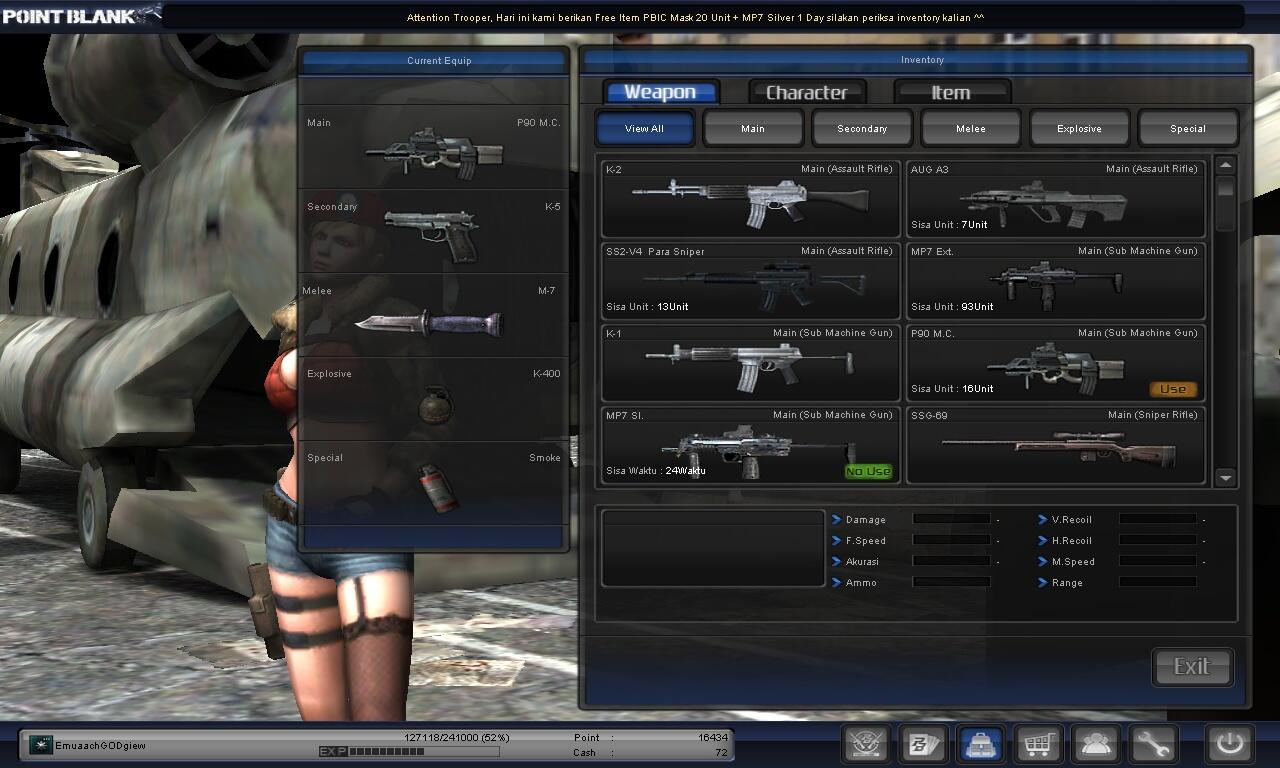Click the V.Recoil stat label

[x=1072, y=520]
